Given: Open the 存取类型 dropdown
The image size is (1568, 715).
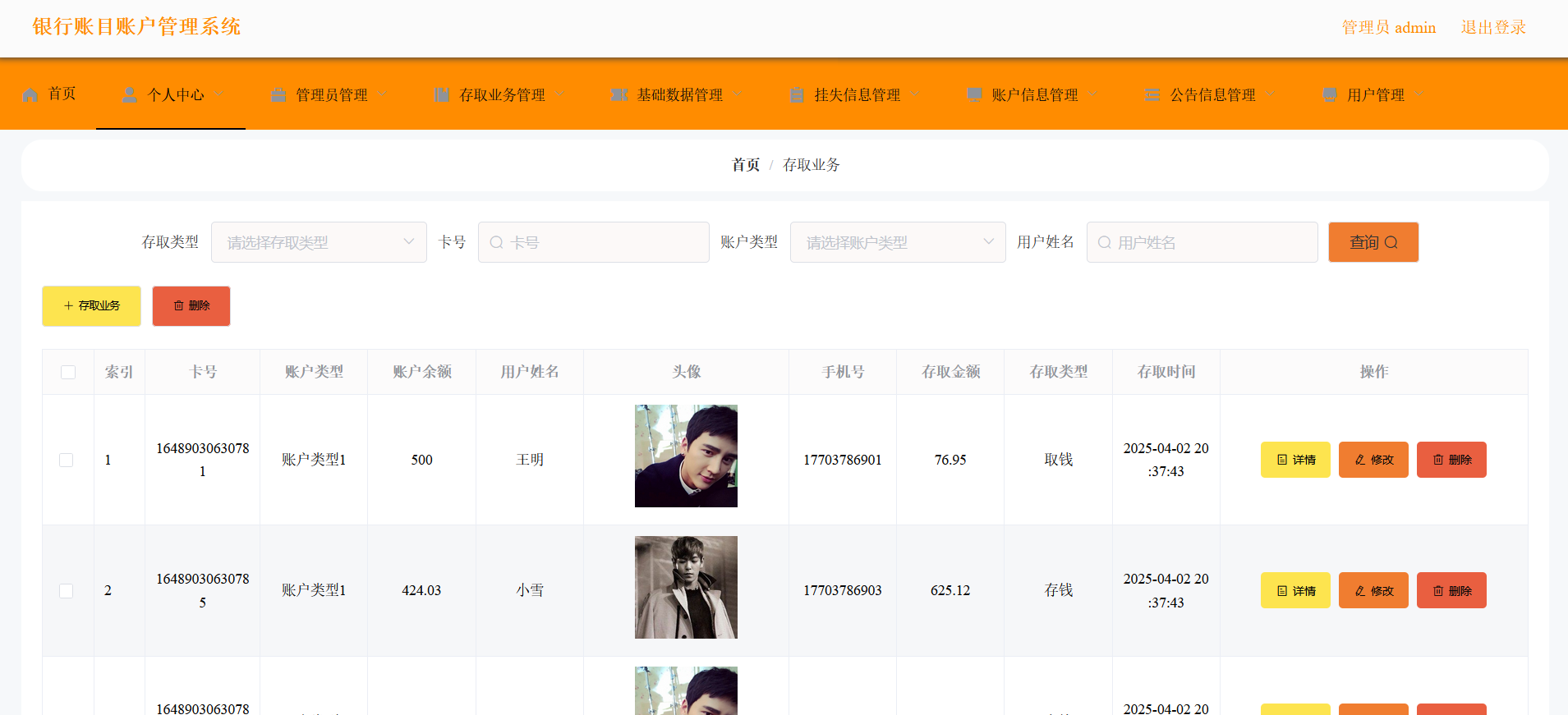Looking at the screenshot, I should tap(319, 242).
